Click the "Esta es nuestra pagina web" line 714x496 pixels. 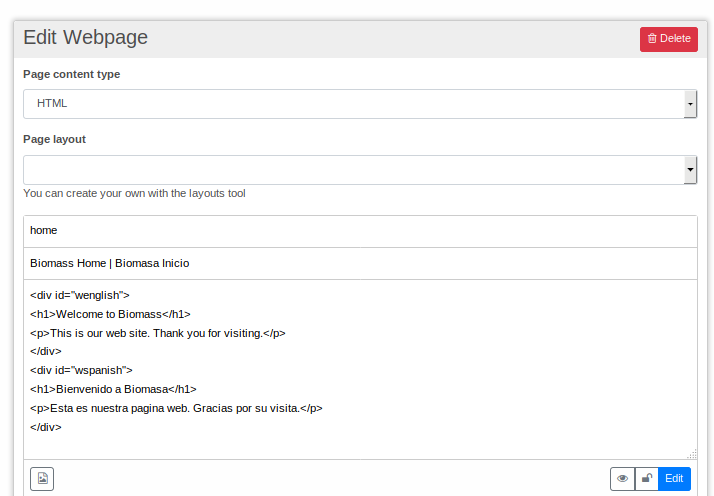pyautogui.click(x=176, y=408)
